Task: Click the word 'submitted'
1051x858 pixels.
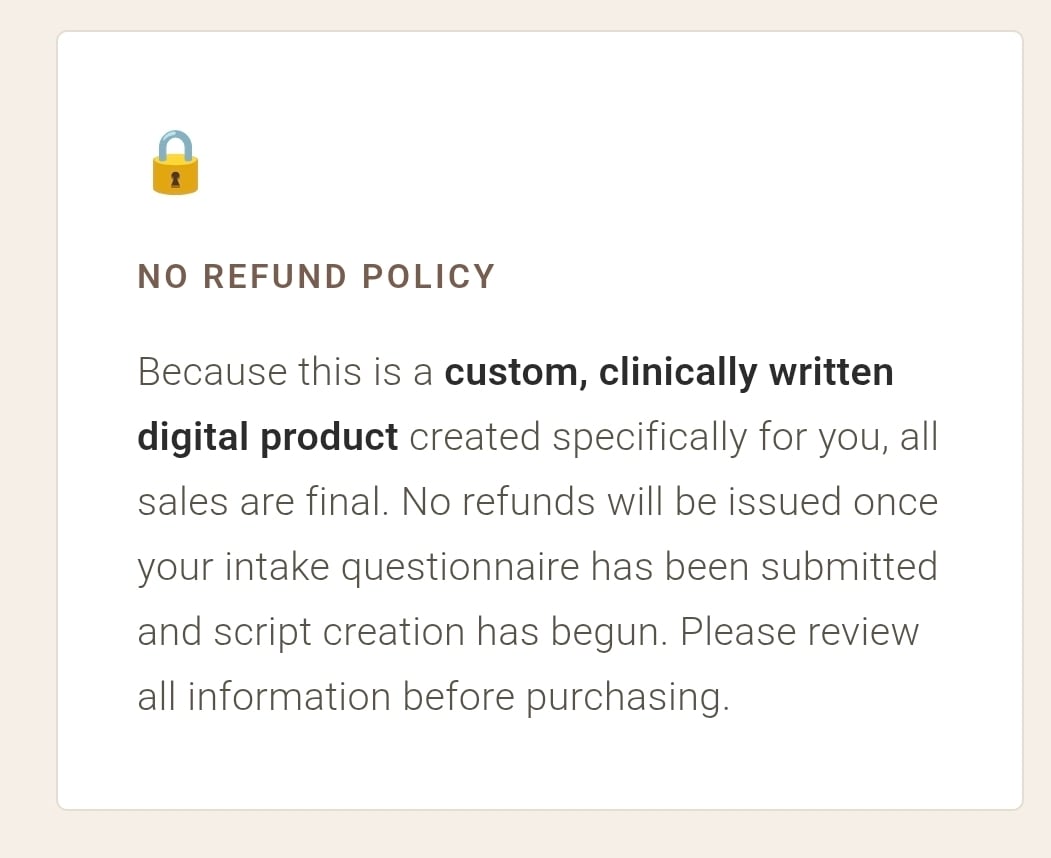Action: coord(849,567)
